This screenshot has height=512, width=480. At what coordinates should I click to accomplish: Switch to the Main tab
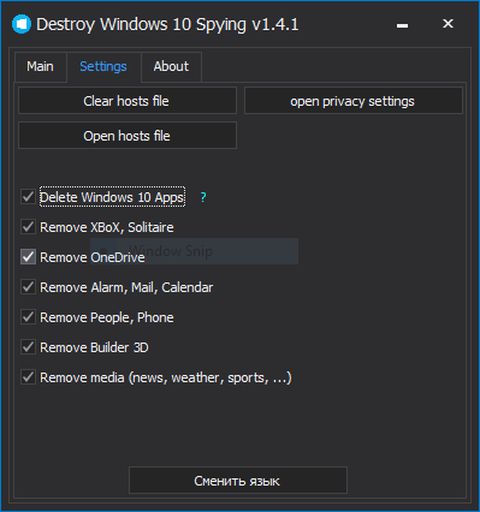tap(40, 66)
